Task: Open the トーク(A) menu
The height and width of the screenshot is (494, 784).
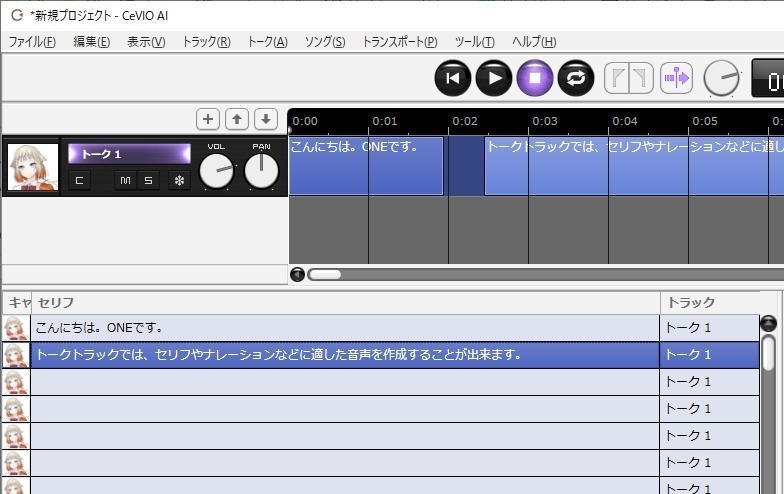Action: (268, 42)
